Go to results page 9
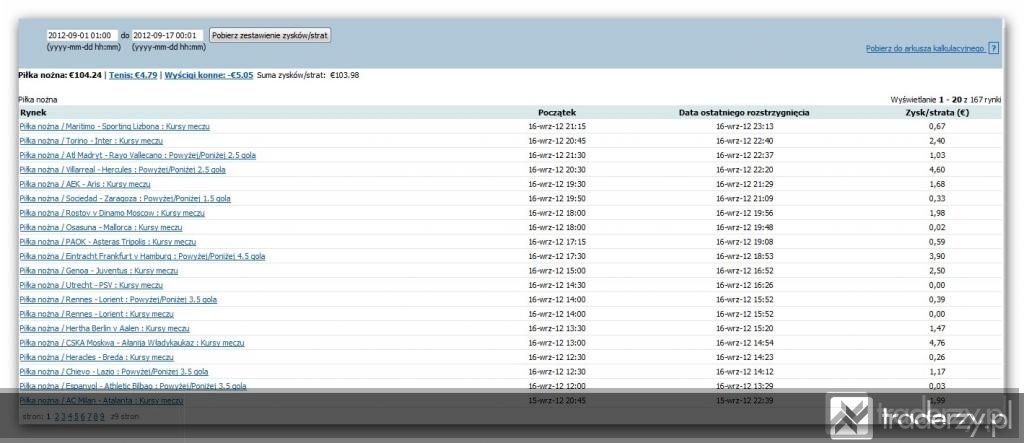 (102, 416)
